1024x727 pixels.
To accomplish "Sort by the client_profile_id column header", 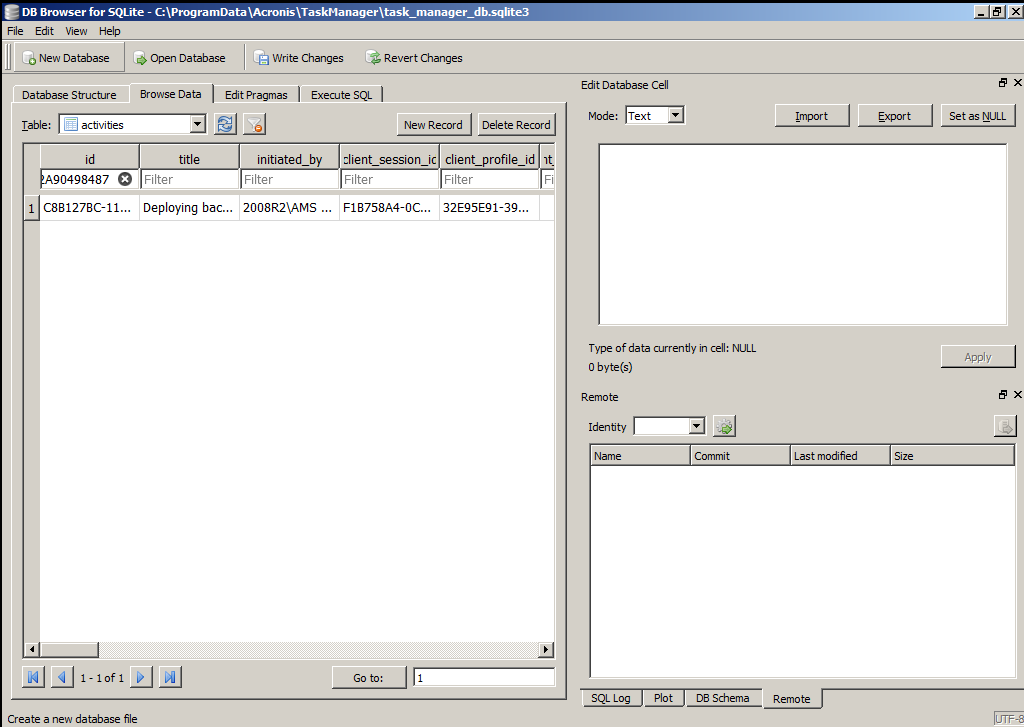I will [490, 159].
